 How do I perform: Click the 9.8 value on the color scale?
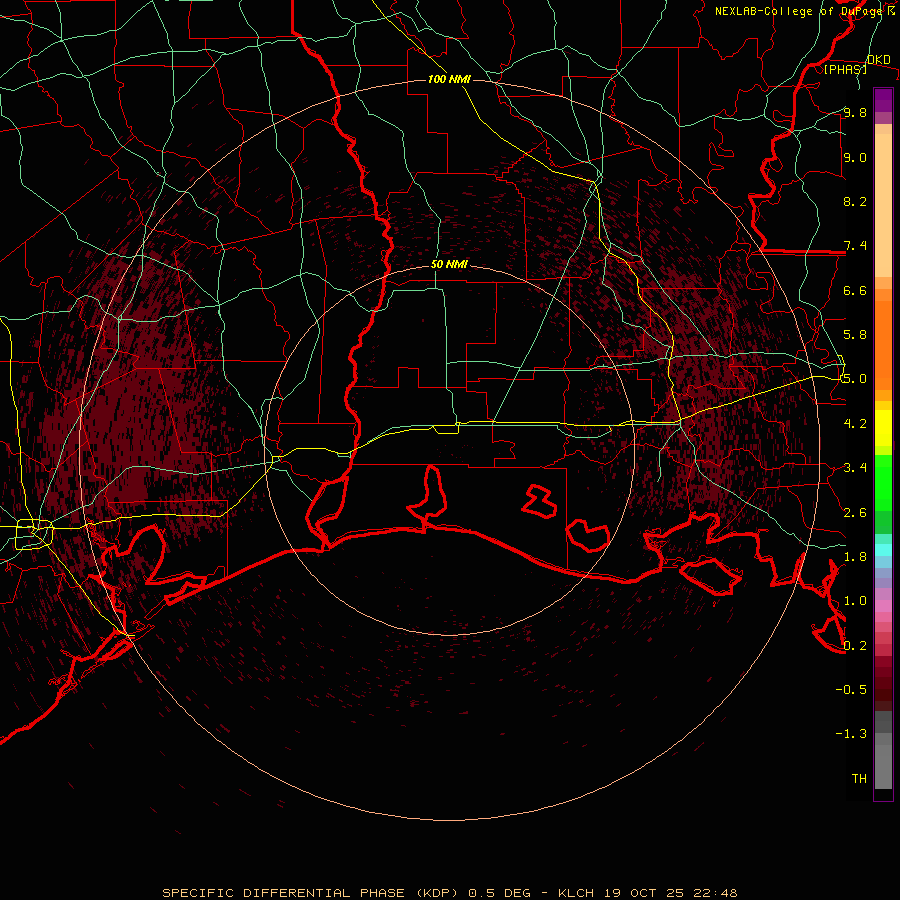pos(855,112)
